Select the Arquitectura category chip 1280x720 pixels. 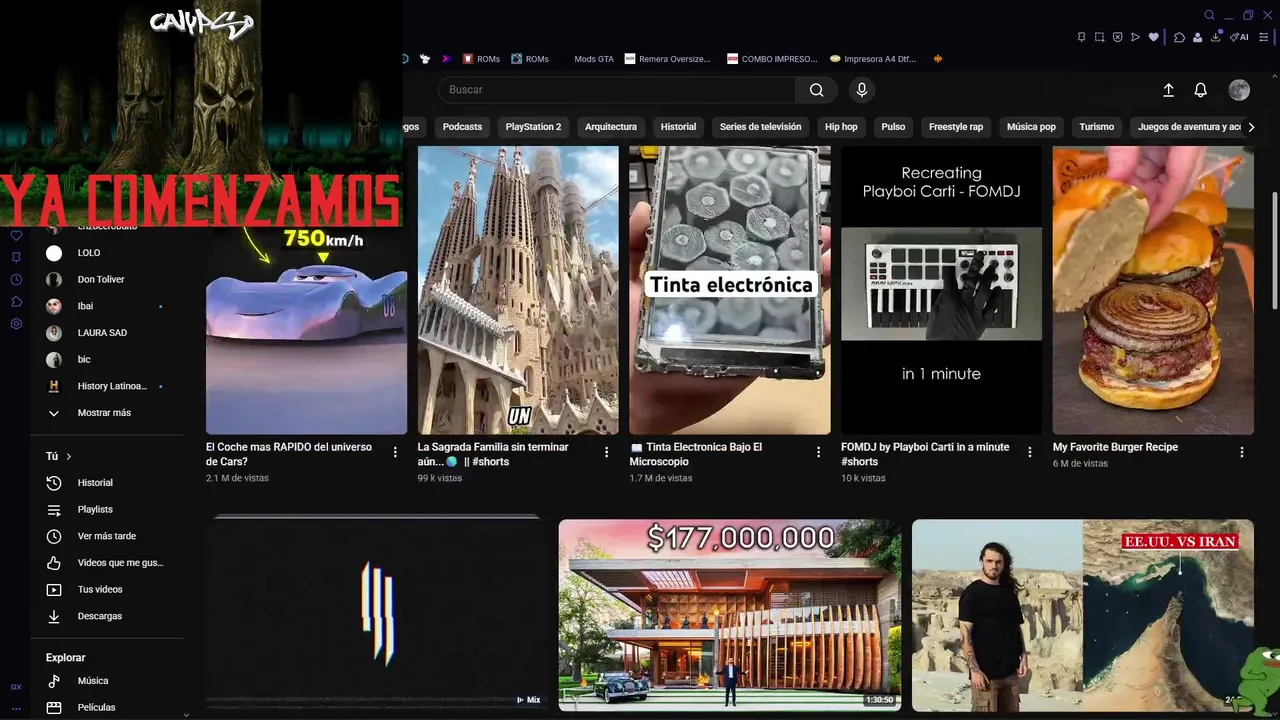point(611,127)
